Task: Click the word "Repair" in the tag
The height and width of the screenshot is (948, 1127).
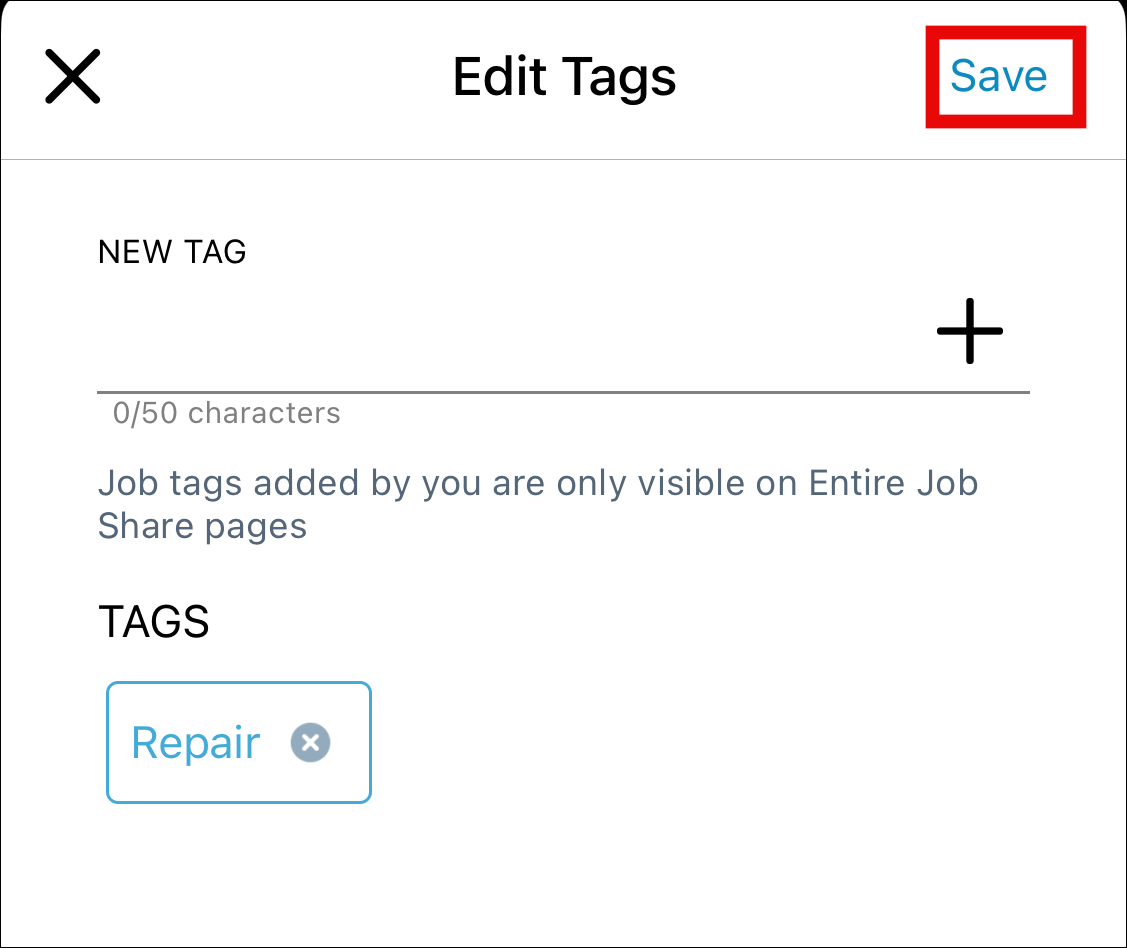Action: click(x=196, y=743)
